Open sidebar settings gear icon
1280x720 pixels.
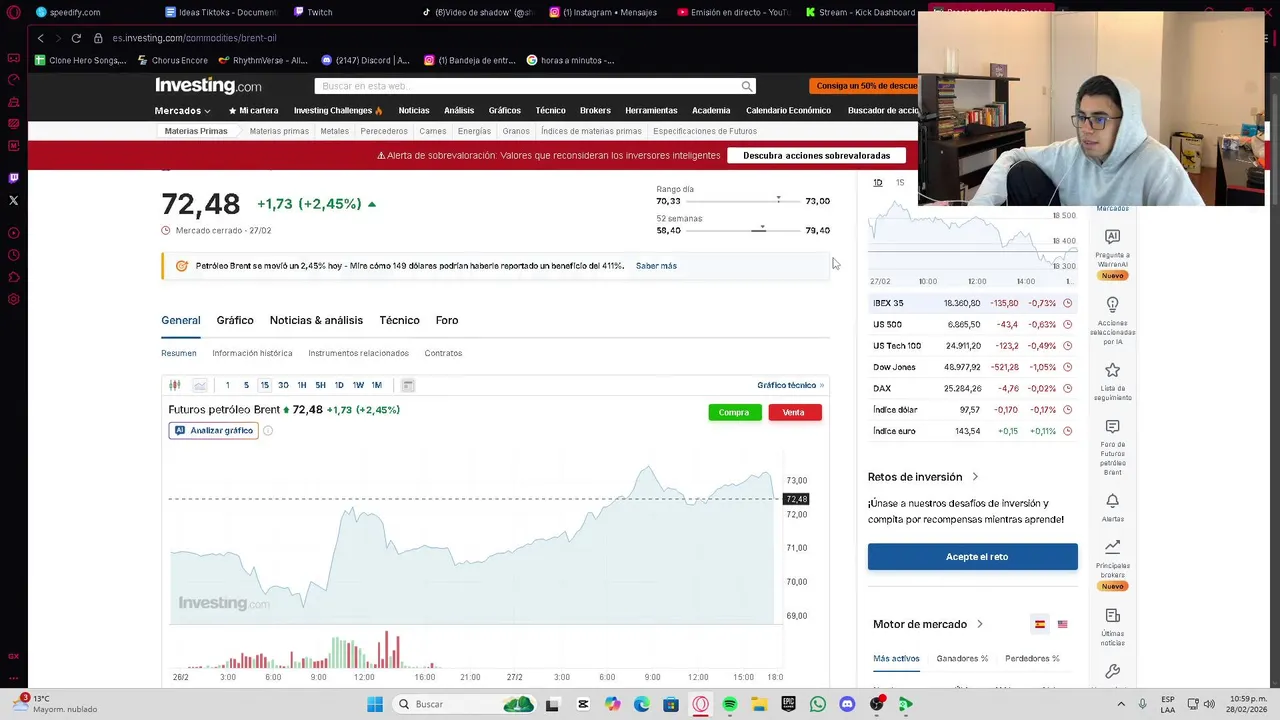tap(13, 299)
